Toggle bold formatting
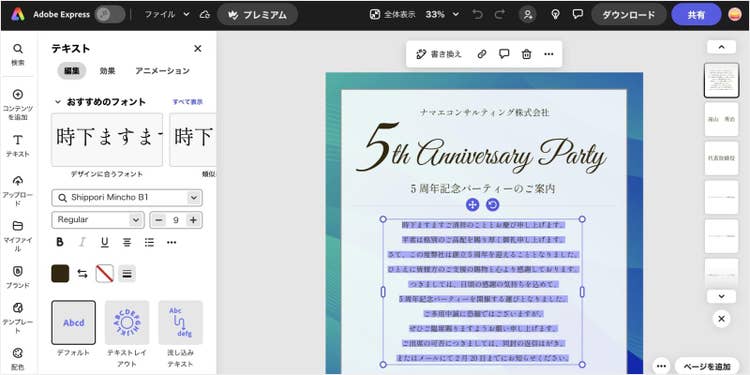750x375 pixels. point(60,243)
